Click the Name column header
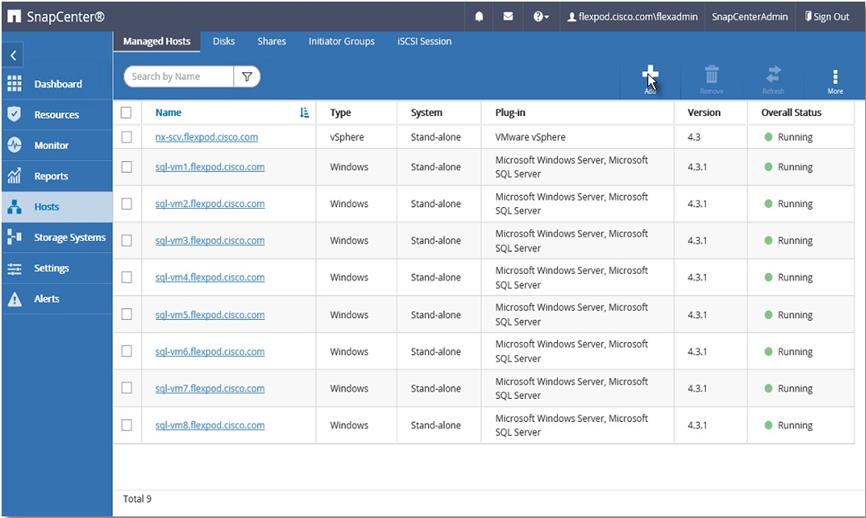 pyautogui.click(x=168, y=113)
